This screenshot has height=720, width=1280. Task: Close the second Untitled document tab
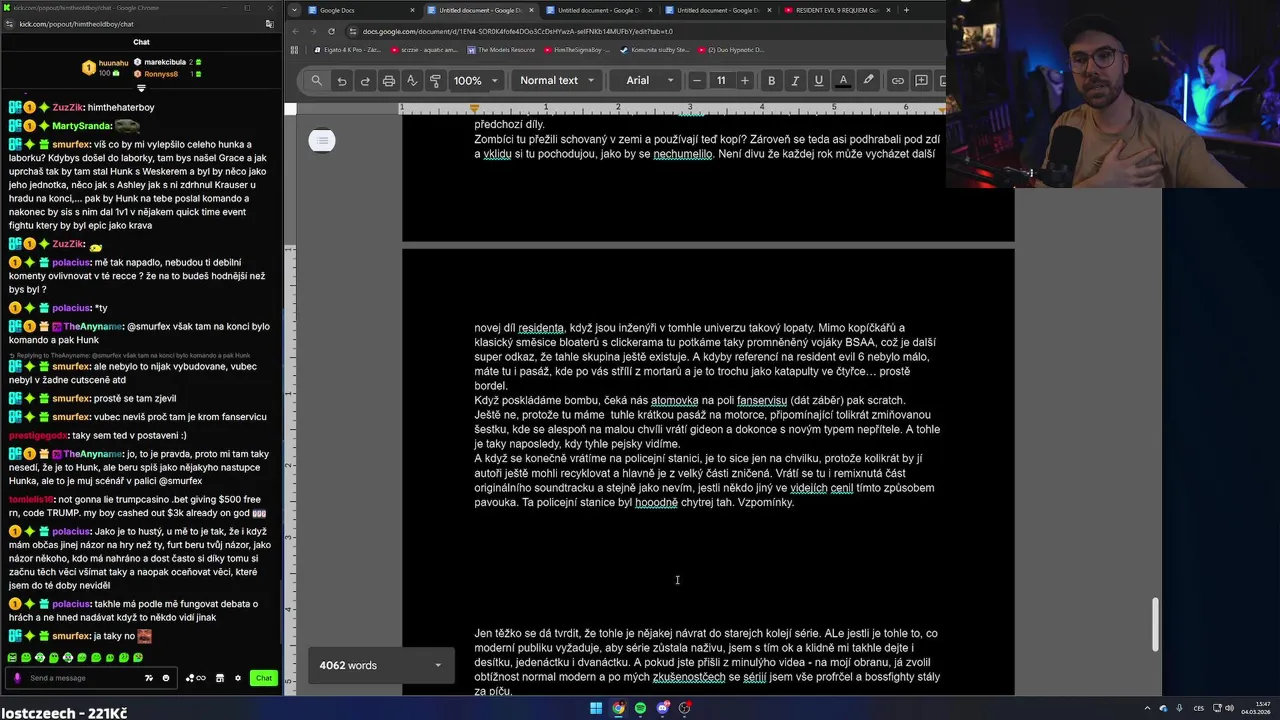[x=530, y=10]
